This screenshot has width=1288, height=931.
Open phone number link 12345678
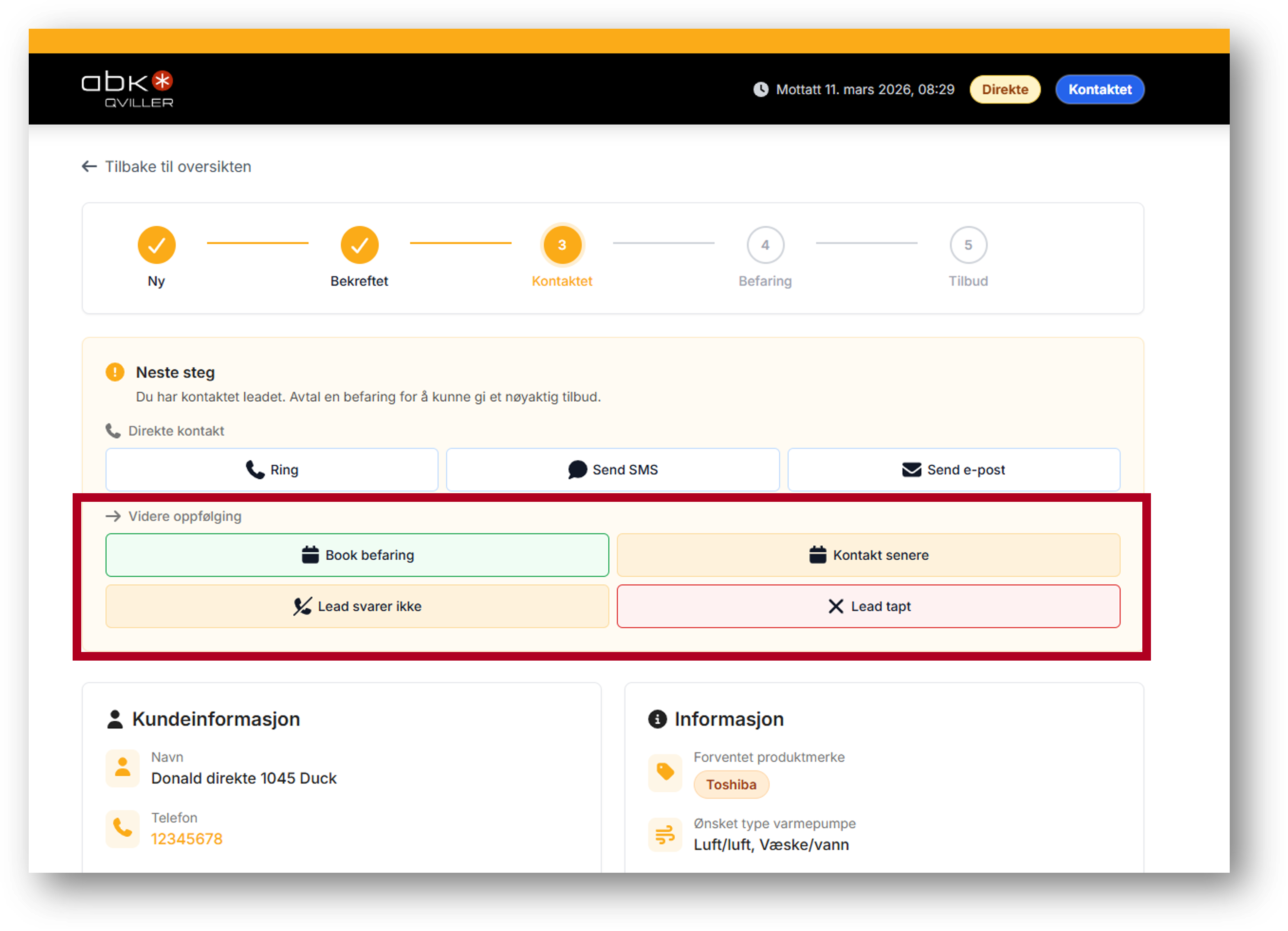coord(187,839)
